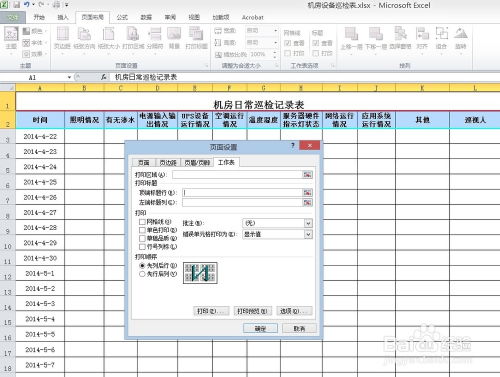This screenshot has width=500, height=377.
Task: Click the Breaks (分隔符) icon
Action: pos(155,34)
